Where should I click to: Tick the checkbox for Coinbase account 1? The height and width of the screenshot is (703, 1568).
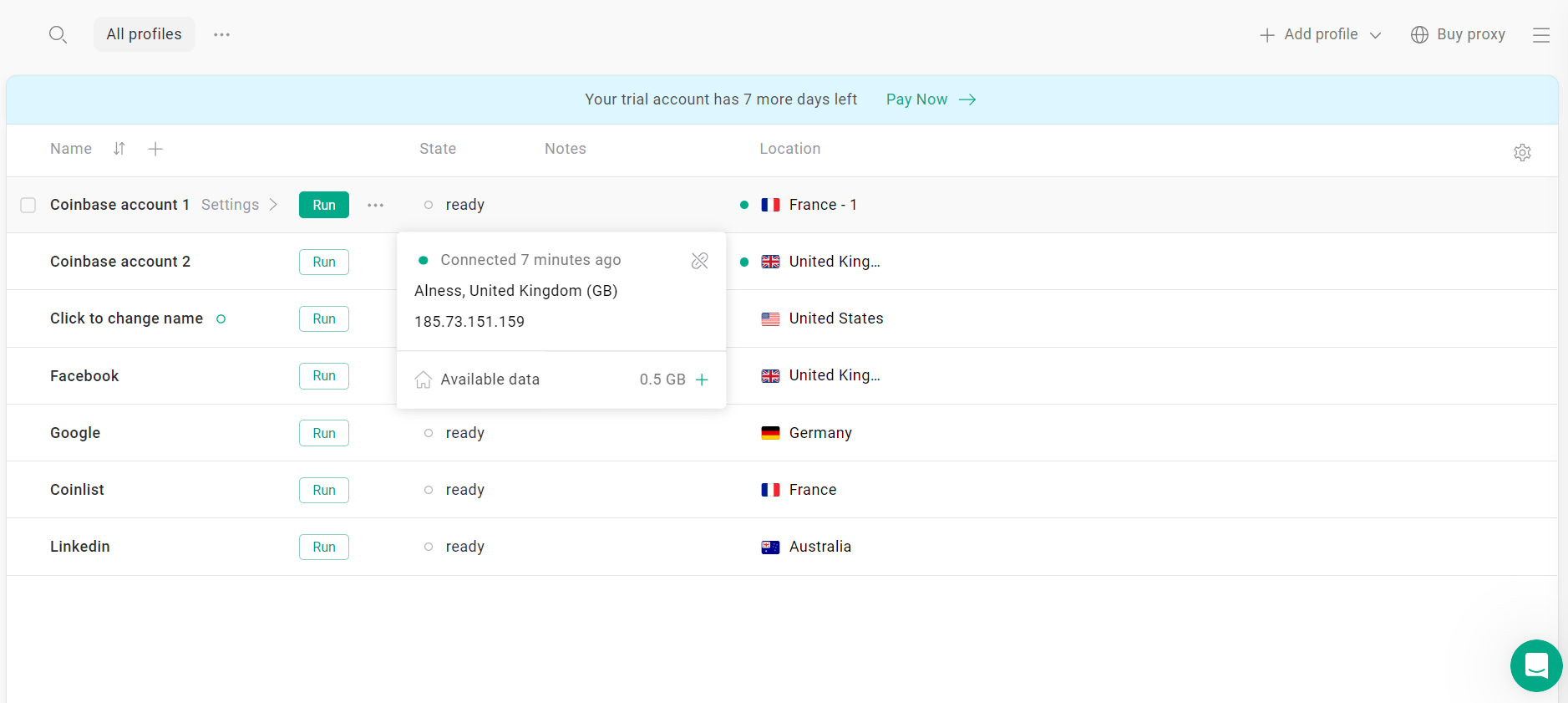28,205
